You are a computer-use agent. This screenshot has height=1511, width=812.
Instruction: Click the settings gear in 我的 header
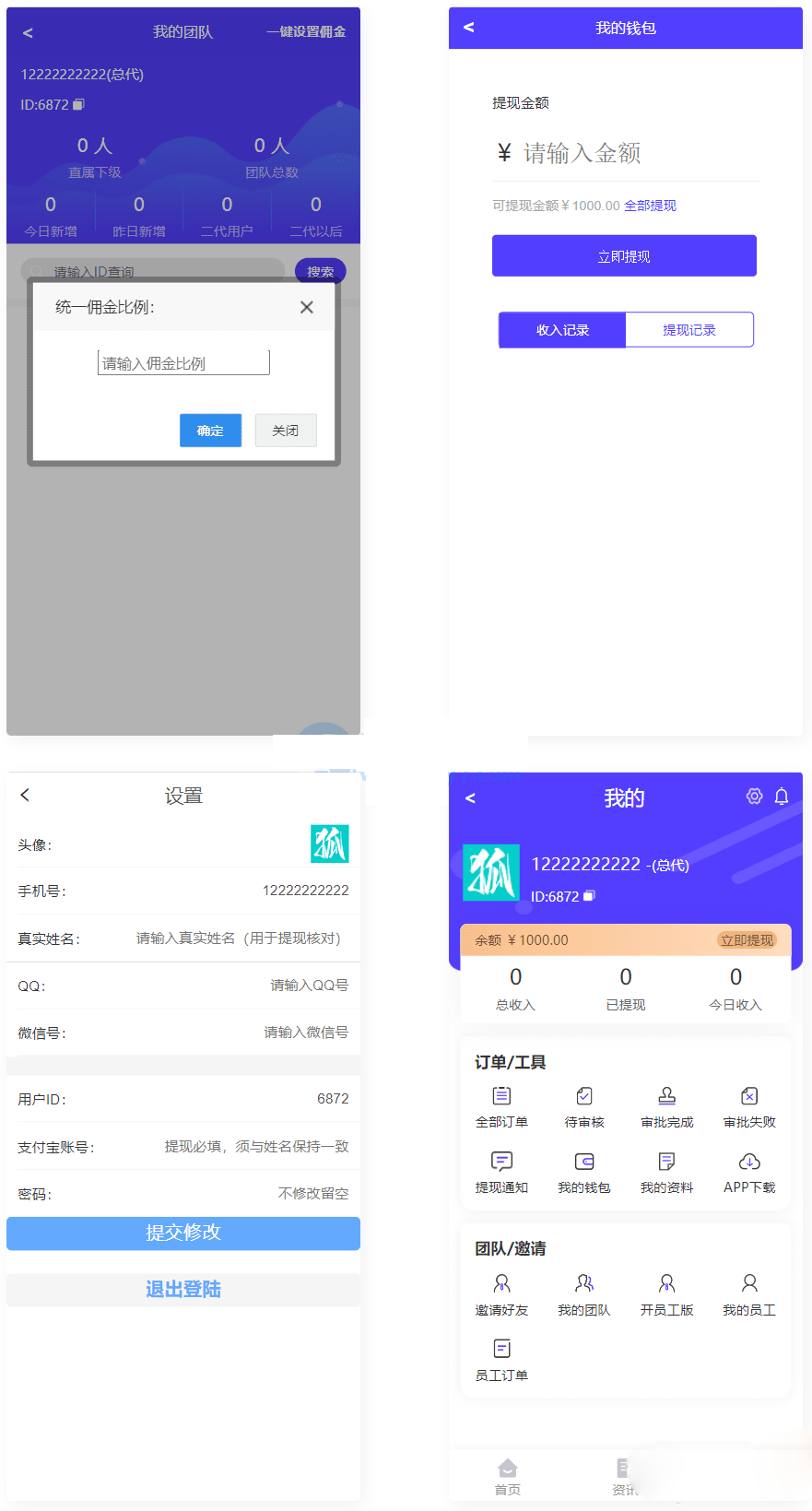coord(754,797)
